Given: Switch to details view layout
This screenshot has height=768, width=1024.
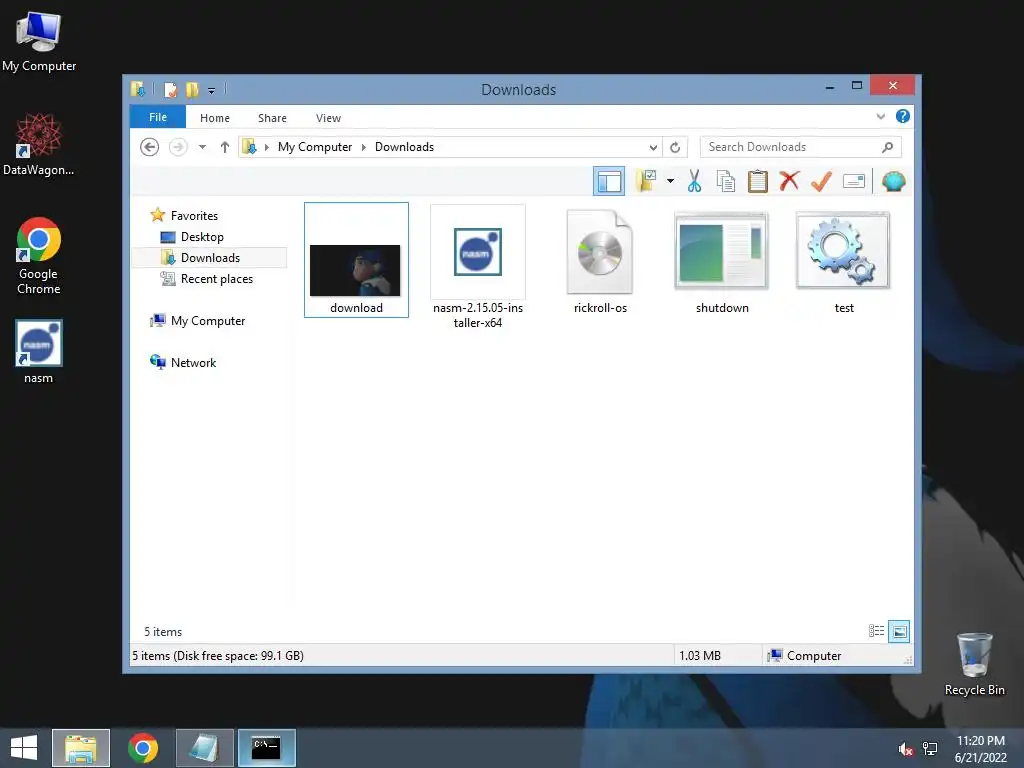Looking at the screenshot, I should pyautogui.click(x=876, y=631).
